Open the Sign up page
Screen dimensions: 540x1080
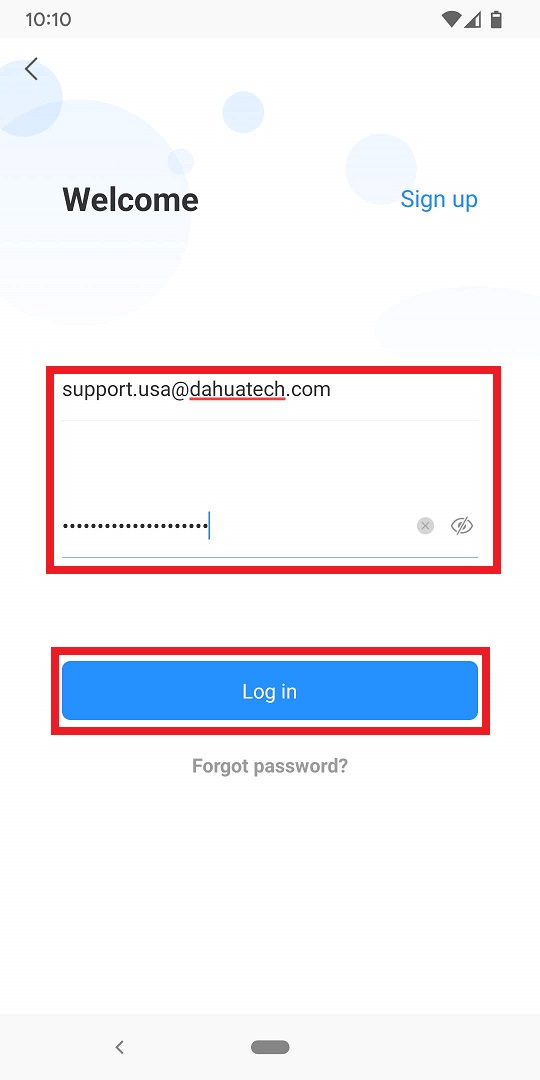tap(439, 199)
